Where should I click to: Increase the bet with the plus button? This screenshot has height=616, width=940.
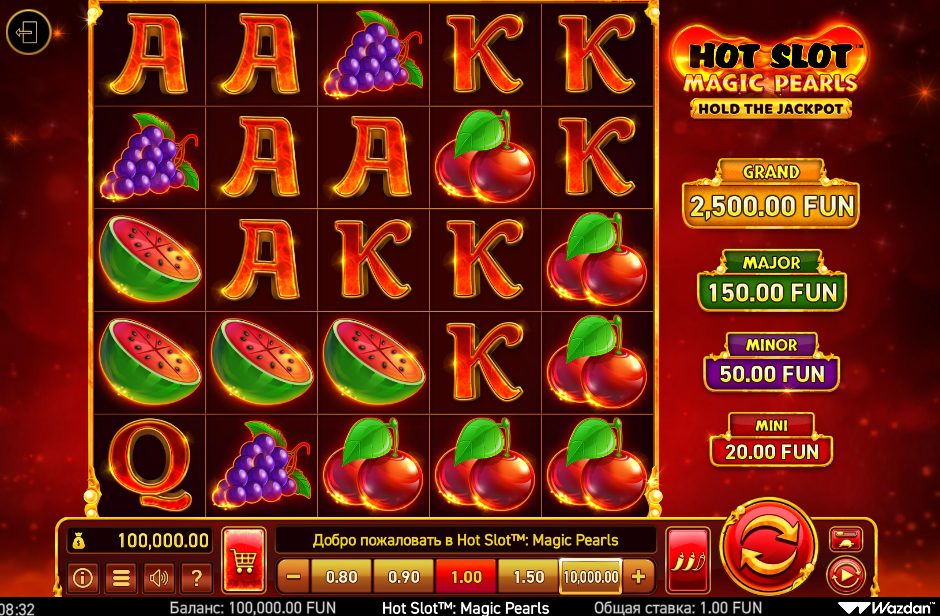tap(638, 576)
